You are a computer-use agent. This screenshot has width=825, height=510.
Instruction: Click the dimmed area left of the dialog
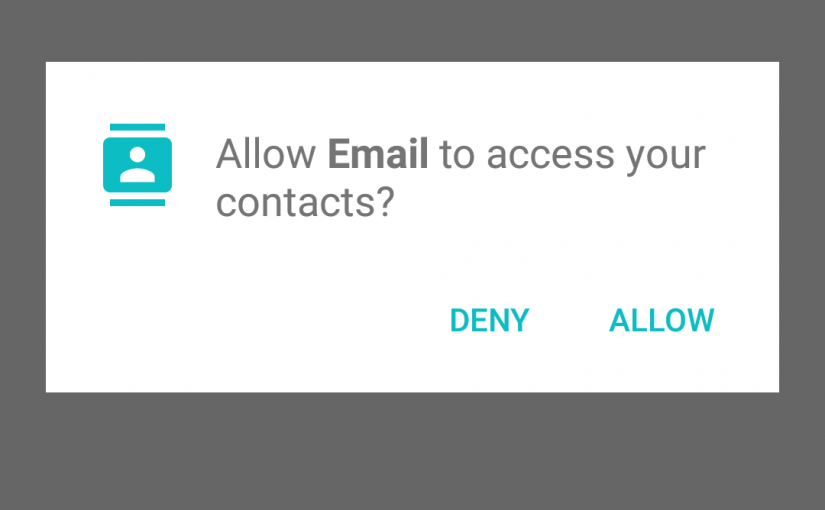click(x=23, y=227)
